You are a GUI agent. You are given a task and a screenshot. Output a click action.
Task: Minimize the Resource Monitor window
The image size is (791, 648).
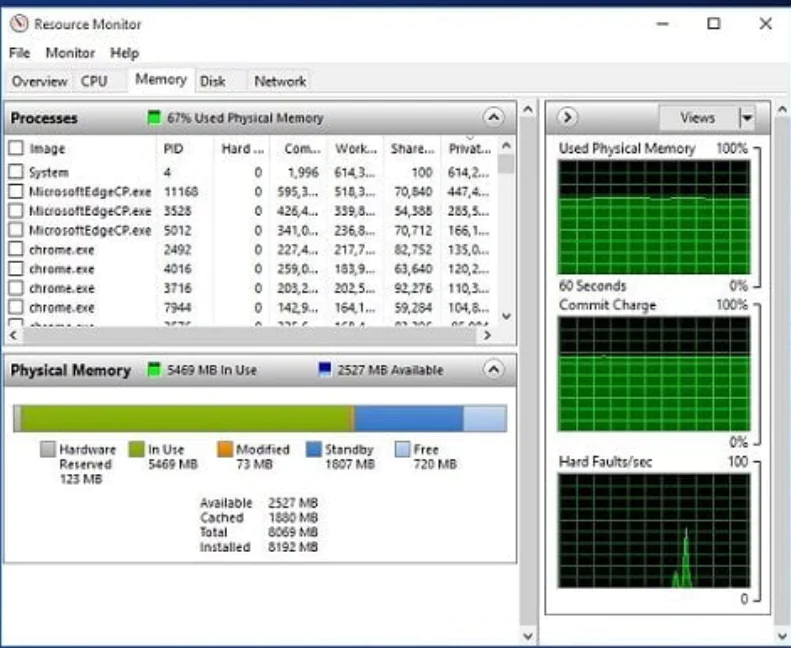662,24
